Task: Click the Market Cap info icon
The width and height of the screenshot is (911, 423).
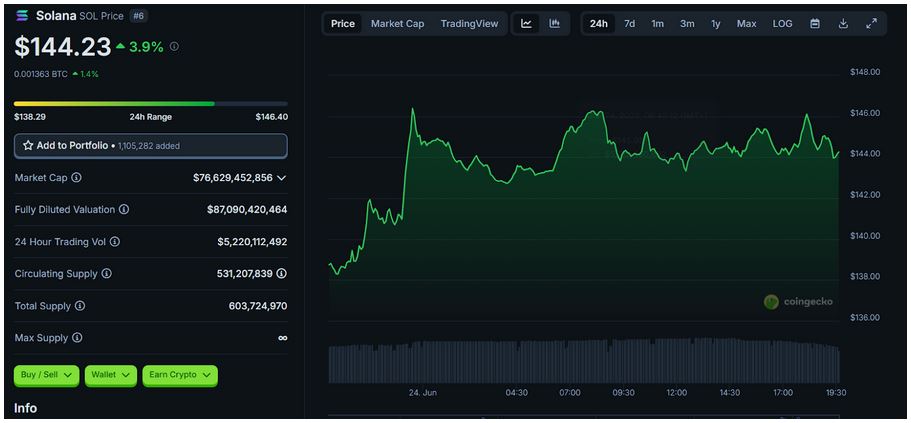Action: [76, 178]
